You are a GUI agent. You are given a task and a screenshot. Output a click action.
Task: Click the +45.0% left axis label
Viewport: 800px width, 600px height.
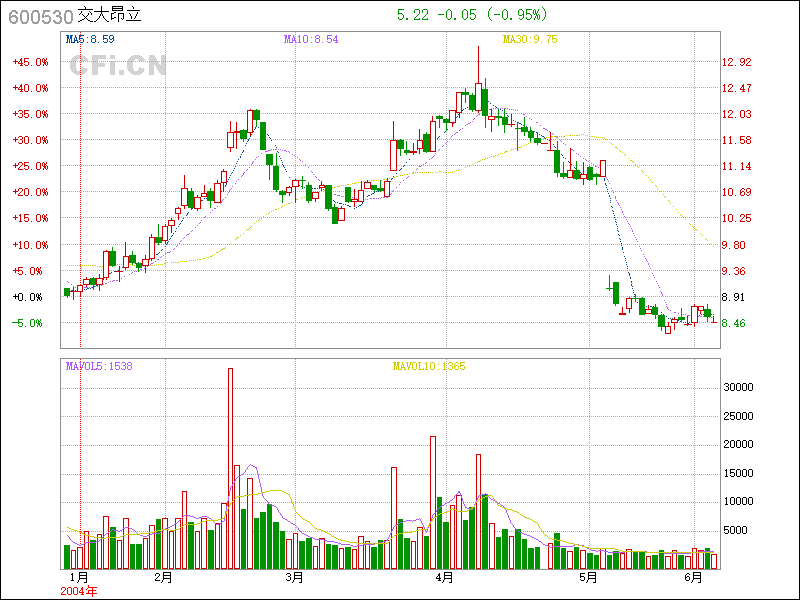tap(30, 62)
